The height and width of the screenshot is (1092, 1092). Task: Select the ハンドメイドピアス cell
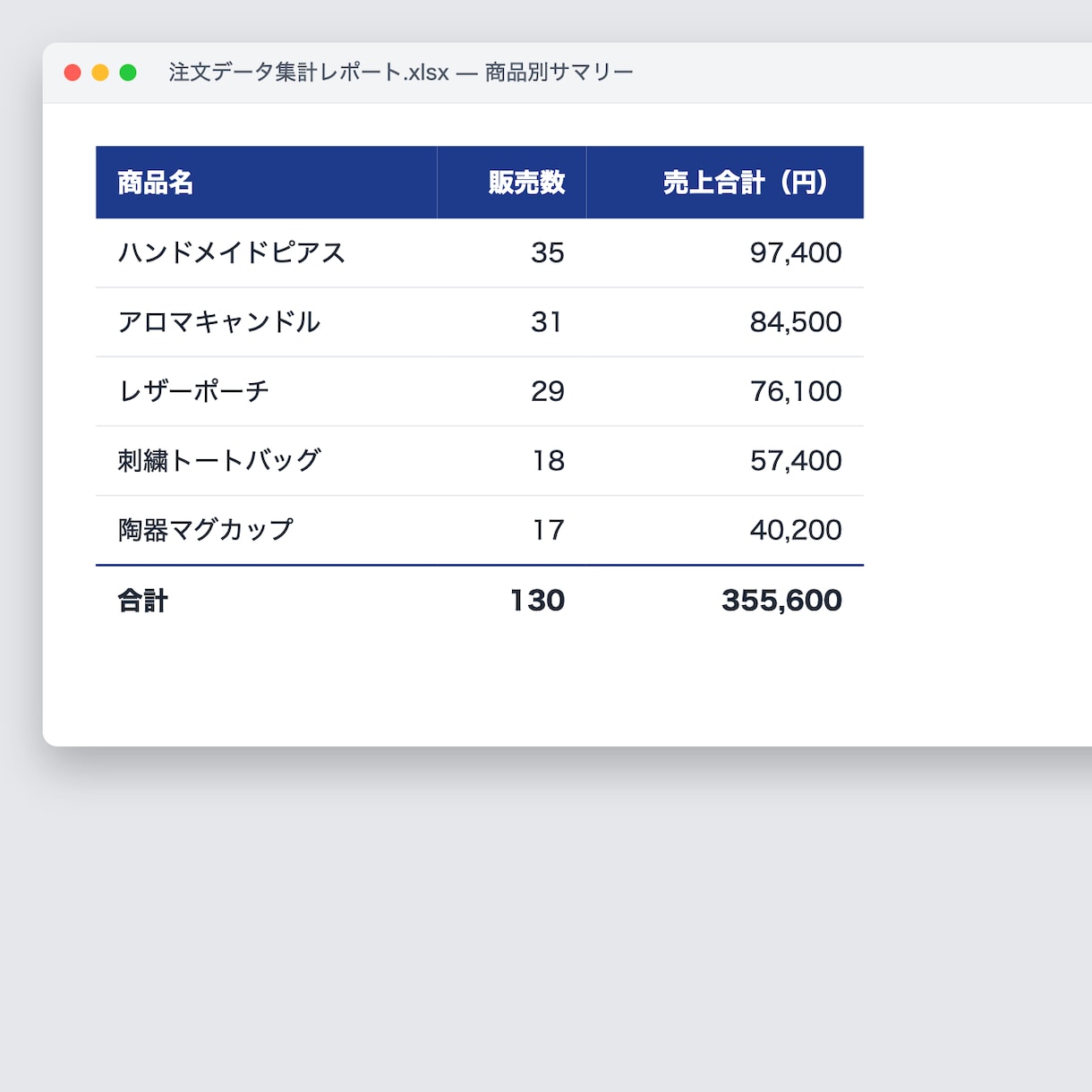tap(266, 253)
